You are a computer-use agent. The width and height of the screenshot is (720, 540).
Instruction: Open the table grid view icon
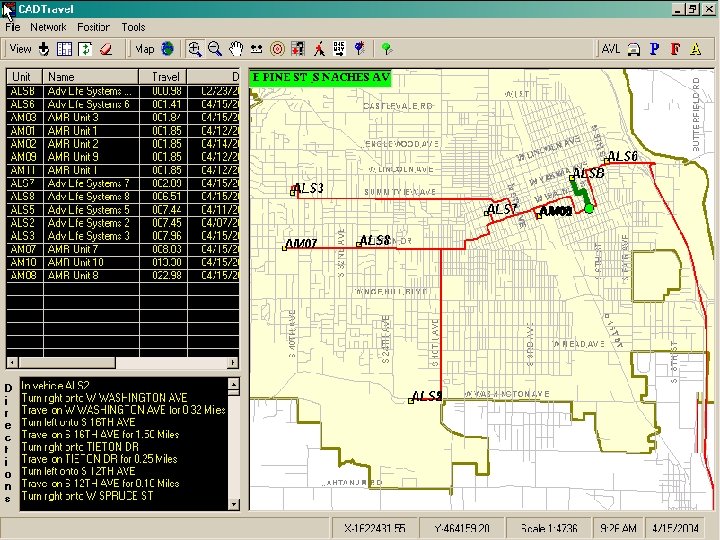pyautogui.click(x=64, y=49)
